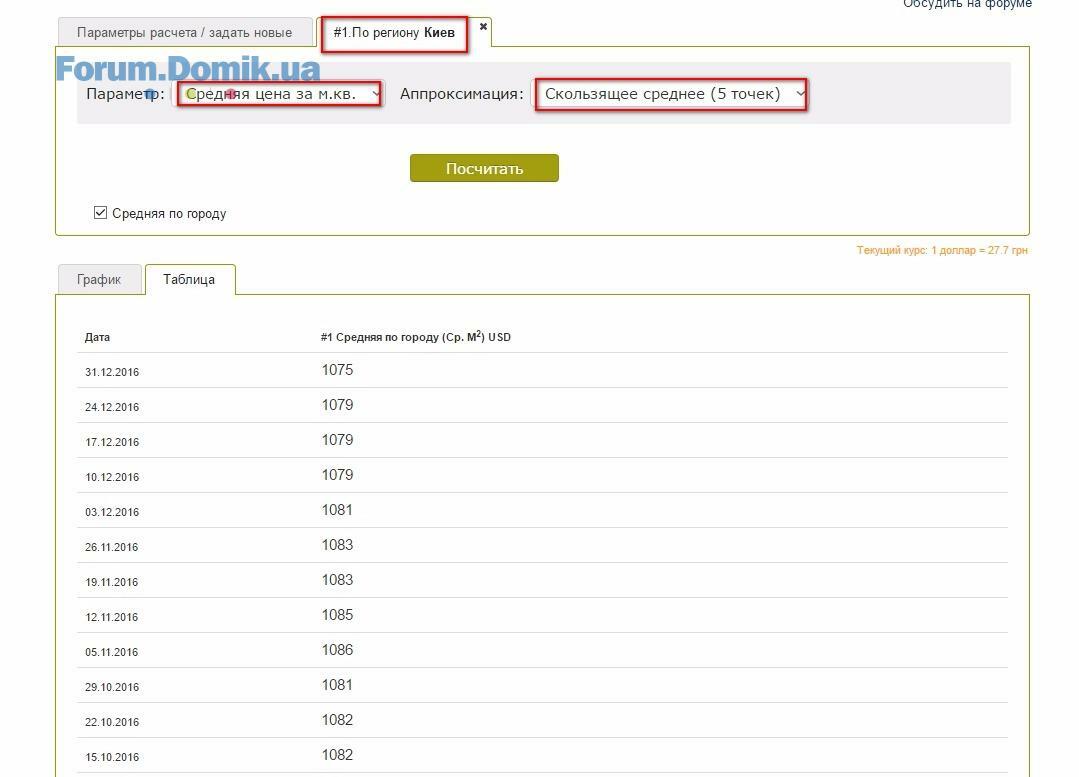Select the date cell 03.12.2016
Viewport: 1079px width, 777px height.
click(x=112, y=513)
